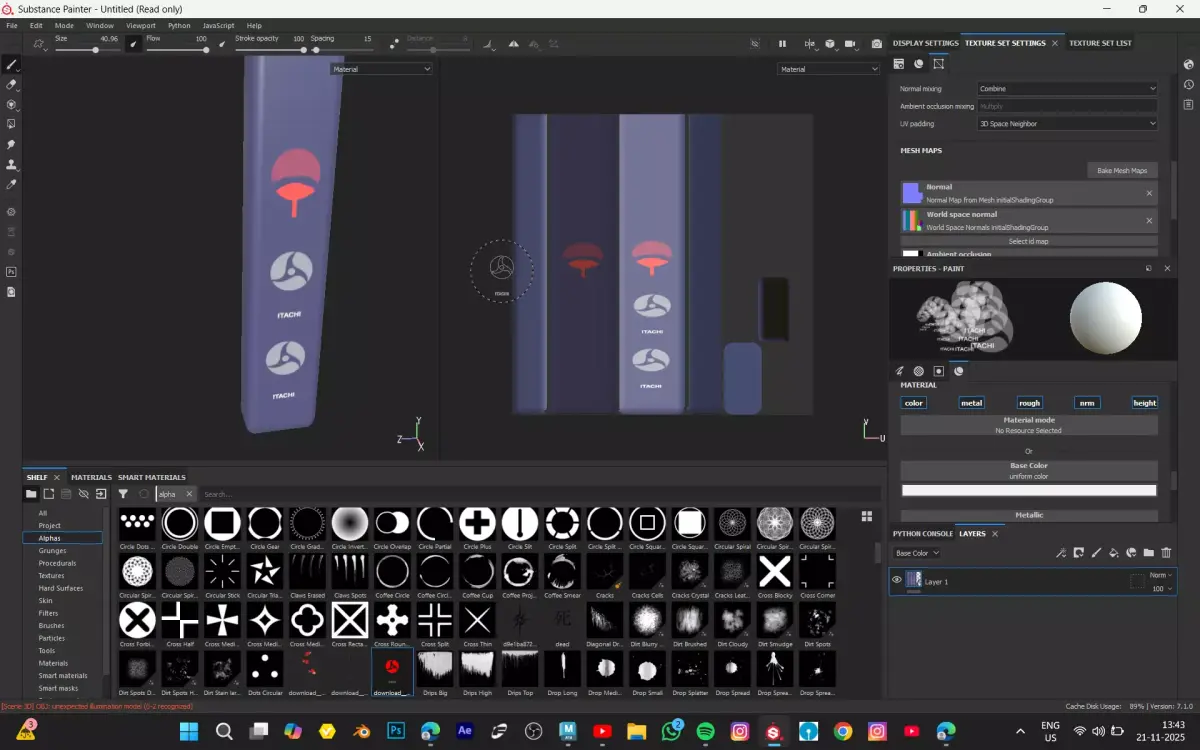Pause the viewport rendering

[x=782, y=44]
